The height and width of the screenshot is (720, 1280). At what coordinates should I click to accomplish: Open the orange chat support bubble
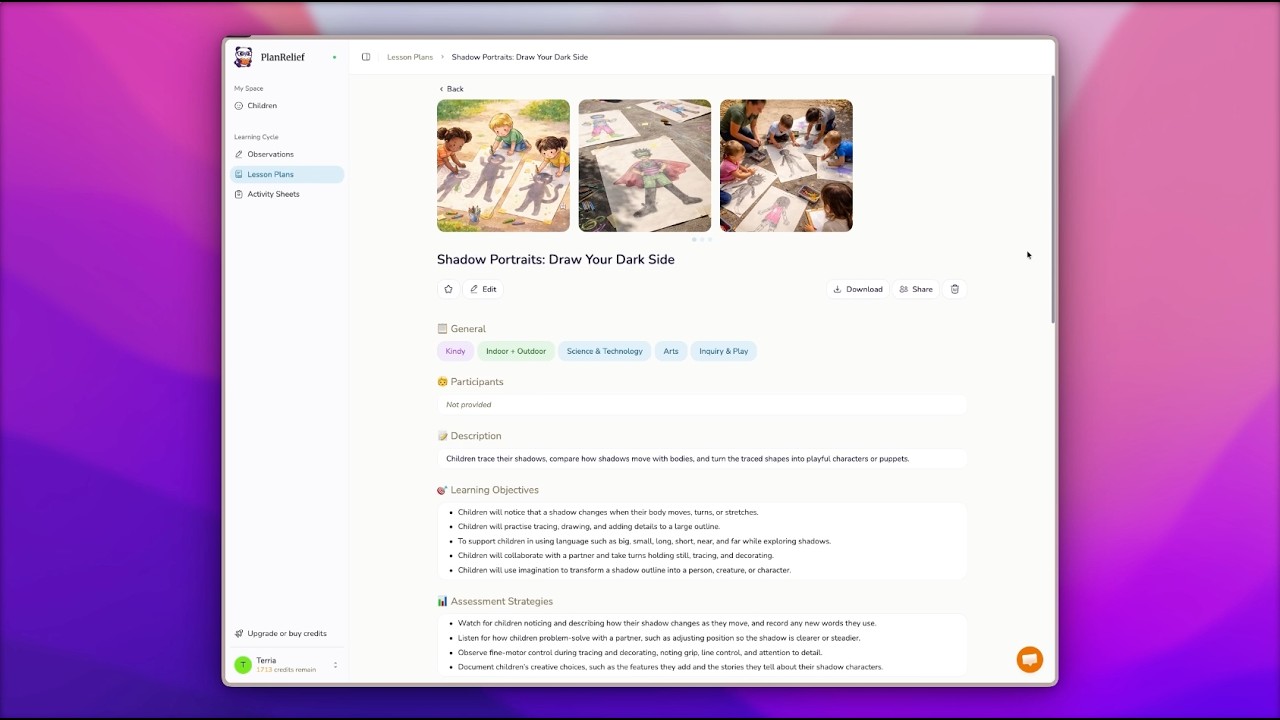pos(1029,659)
